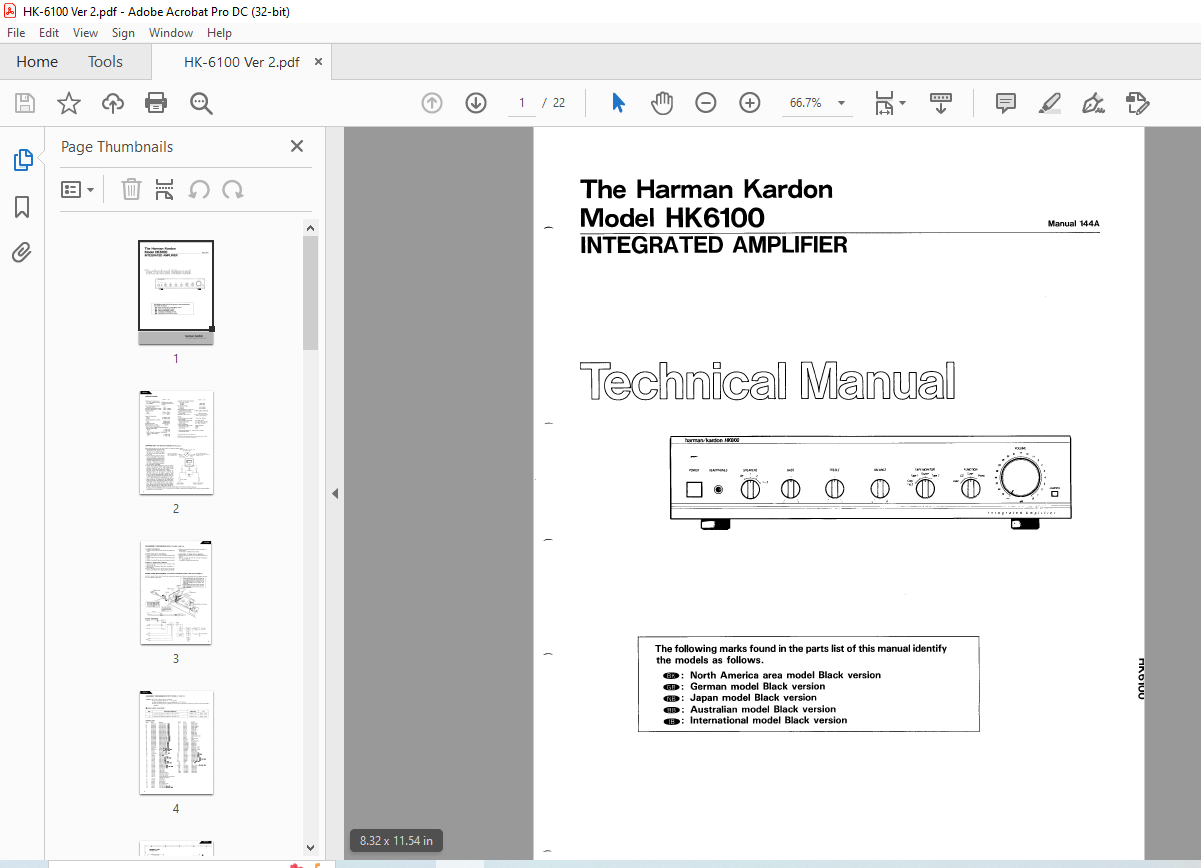The image size is (1201, 868).
Task: Add a comment sticky note
Action: click(x=1006, y=103)
